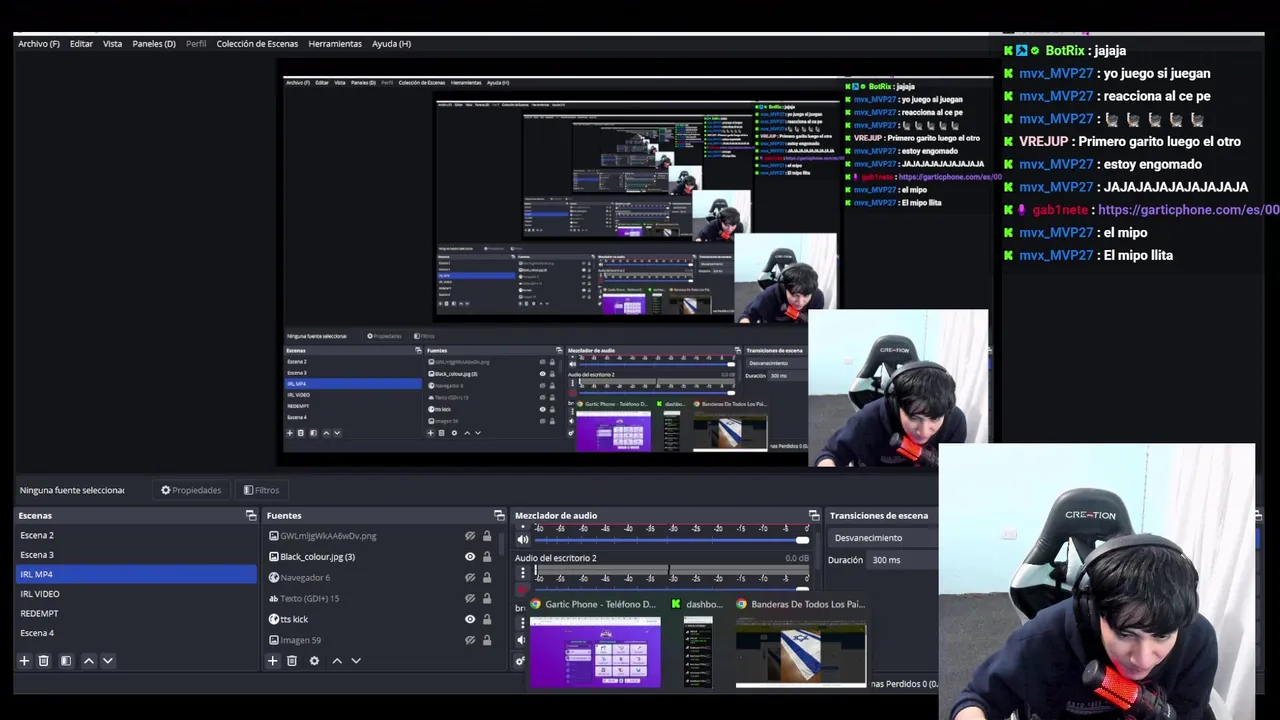Toggle lock on GWLmIjgWkAA6wDv.png source

pyautogui.click(x=487, y=536)
